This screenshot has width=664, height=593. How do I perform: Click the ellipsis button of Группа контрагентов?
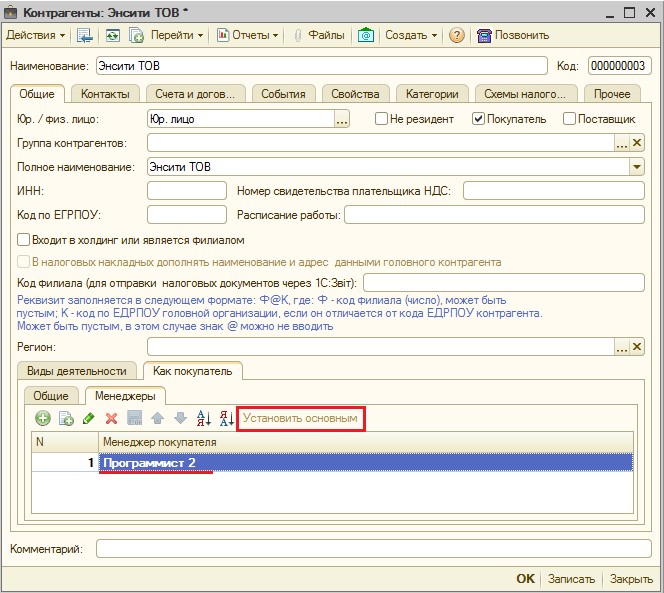click(x=622, y=143)
